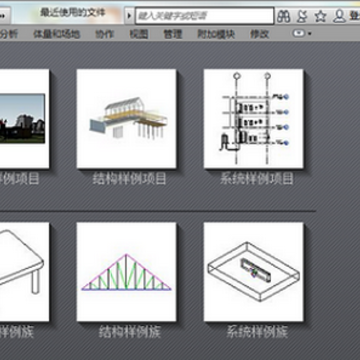Open the ribbon display options dropdown
Viewport: 360px width, 360px height.
pos(302,33)
